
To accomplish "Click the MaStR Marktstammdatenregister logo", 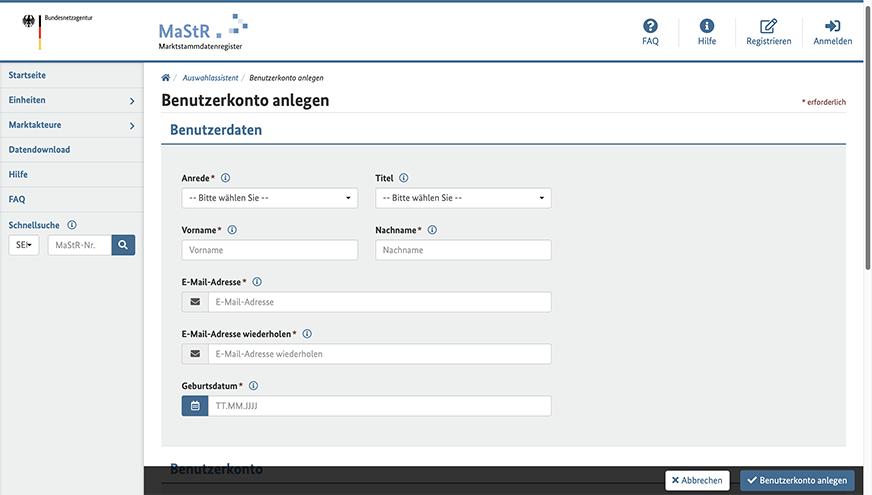I will 203,32.
